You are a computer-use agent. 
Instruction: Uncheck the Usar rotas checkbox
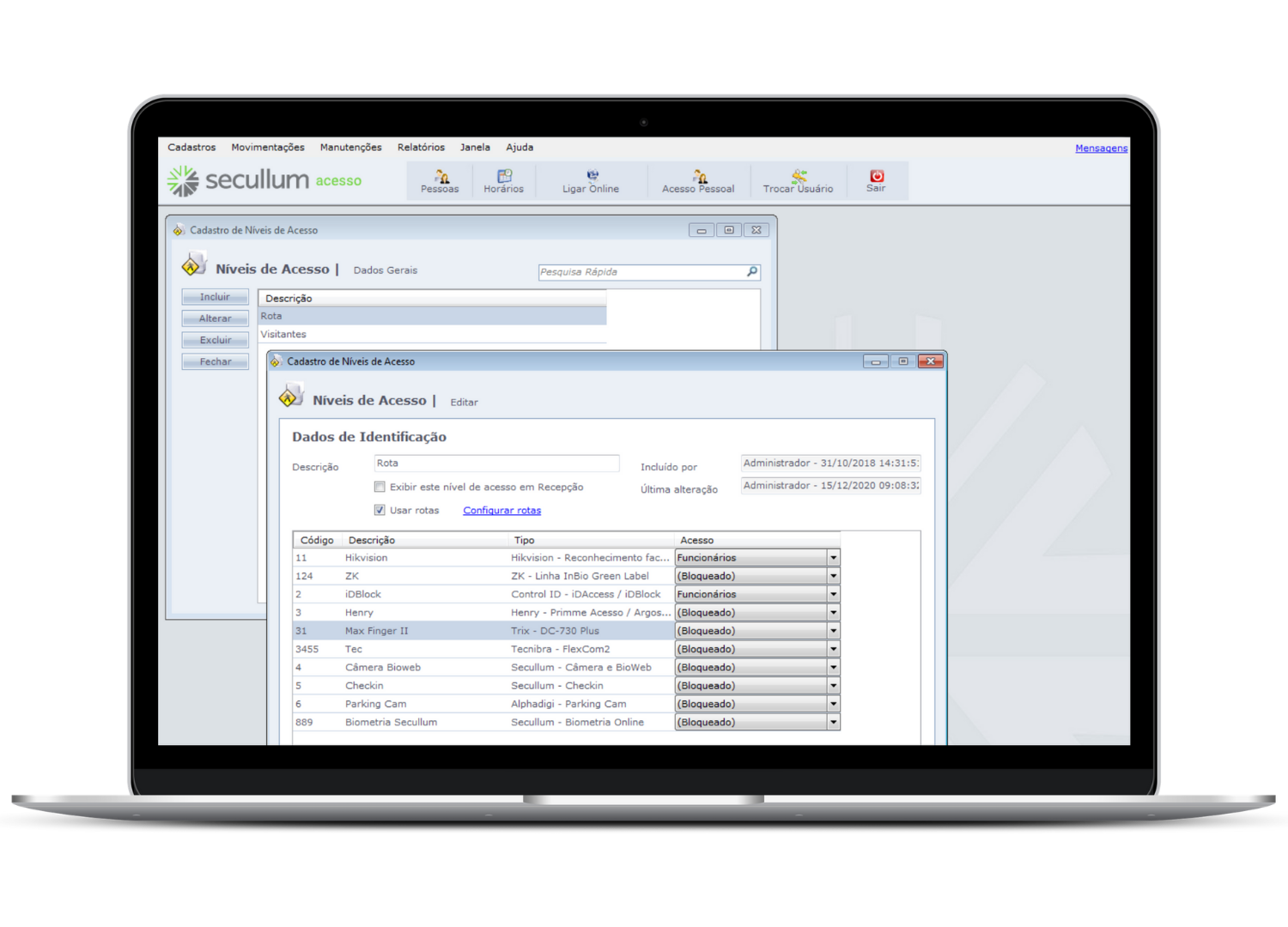pos(380,511)
